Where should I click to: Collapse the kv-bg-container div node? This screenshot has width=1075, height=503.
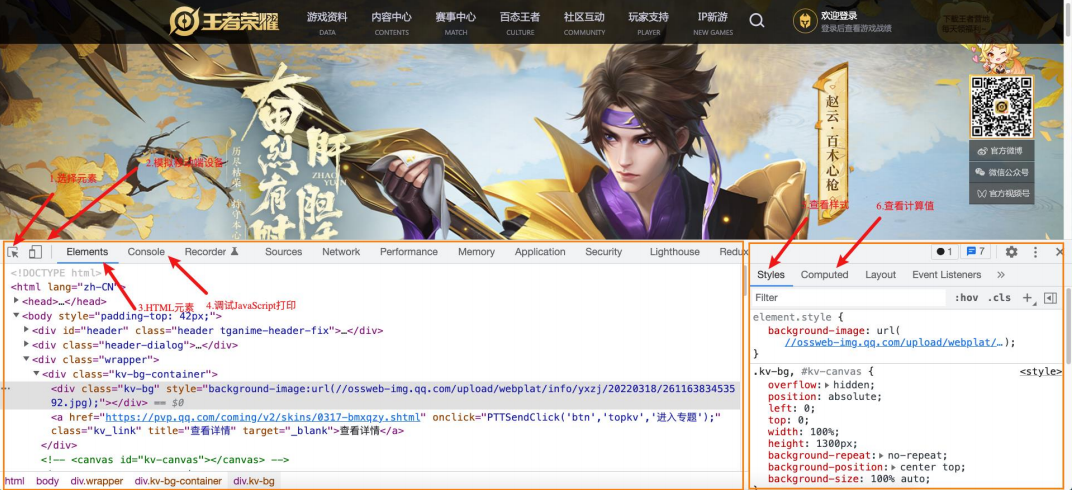(x=37, y=374)
